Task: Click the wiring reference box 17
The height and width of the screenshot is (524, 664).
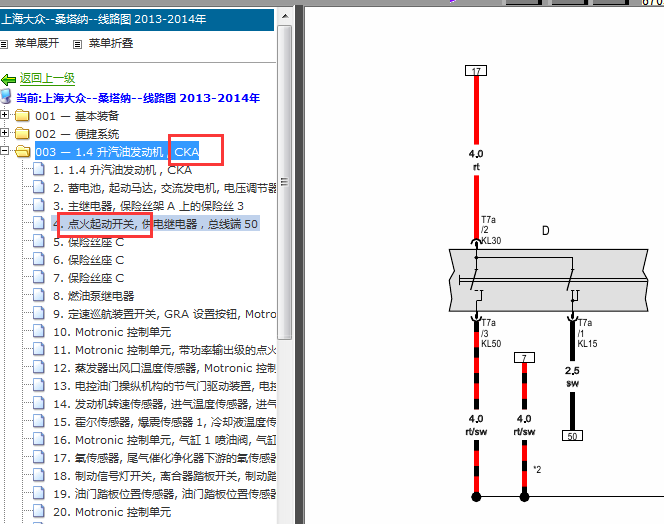Action: click(x=476, y=71)
